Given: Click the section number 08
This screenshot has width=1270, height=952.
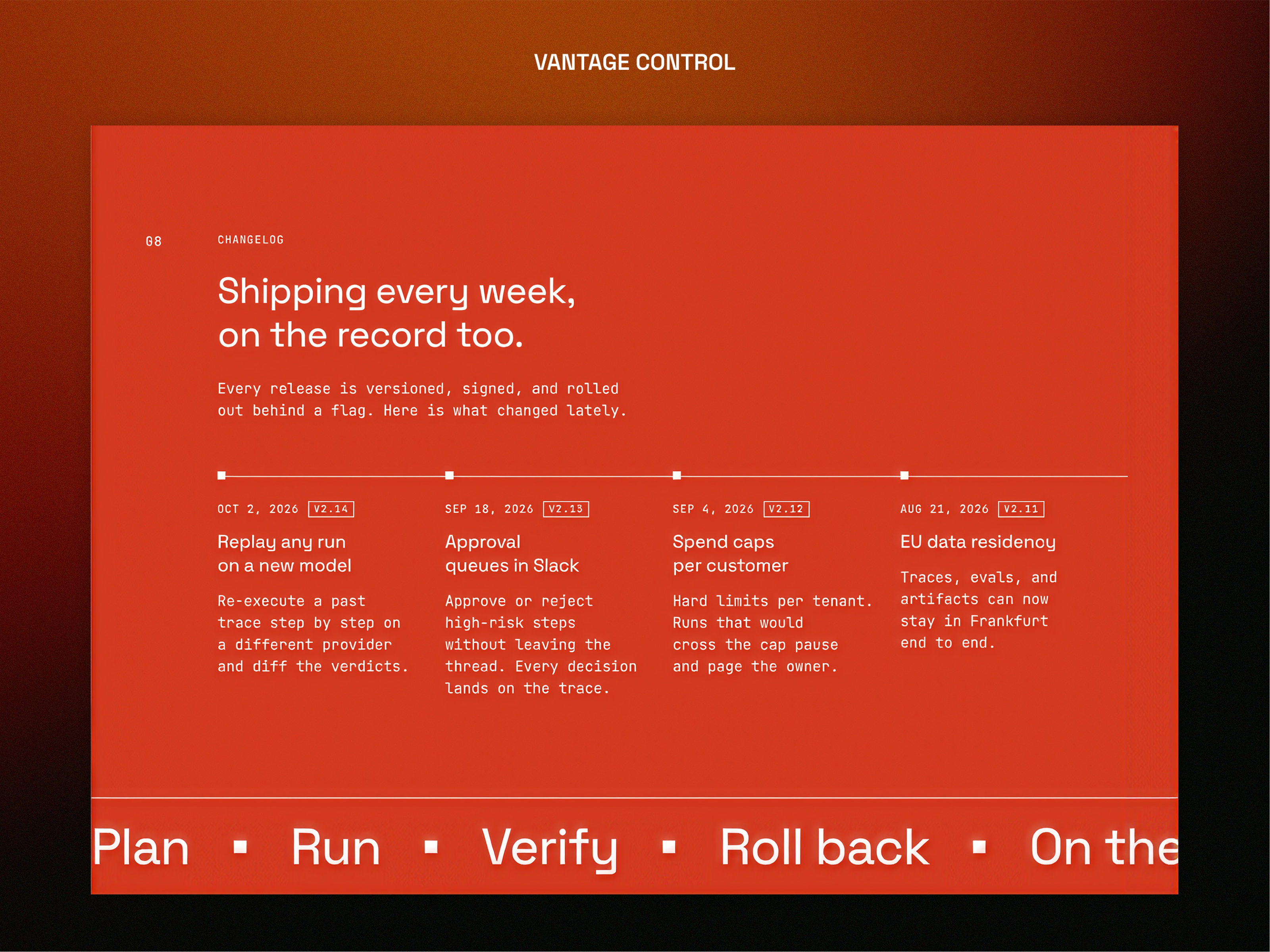Looking at the screenshot, I should pos(154,242).
